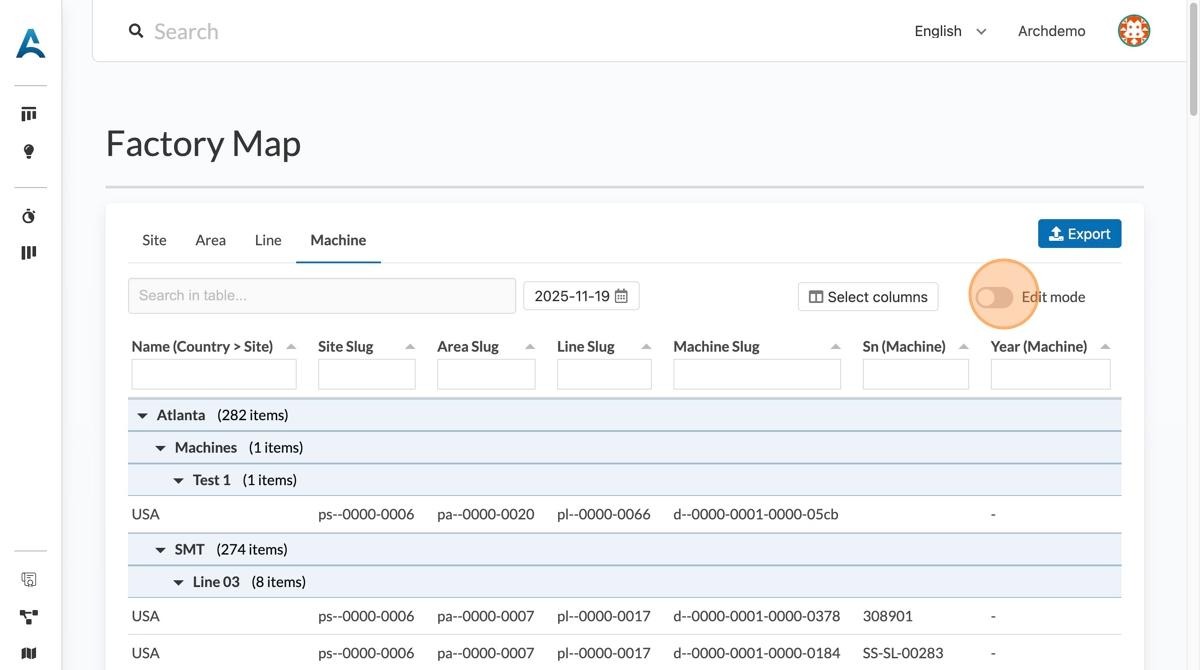This screenshot has height=670, width=1200.
Task: Sort by Site Slug column arrow
Action: coord(410,347)
